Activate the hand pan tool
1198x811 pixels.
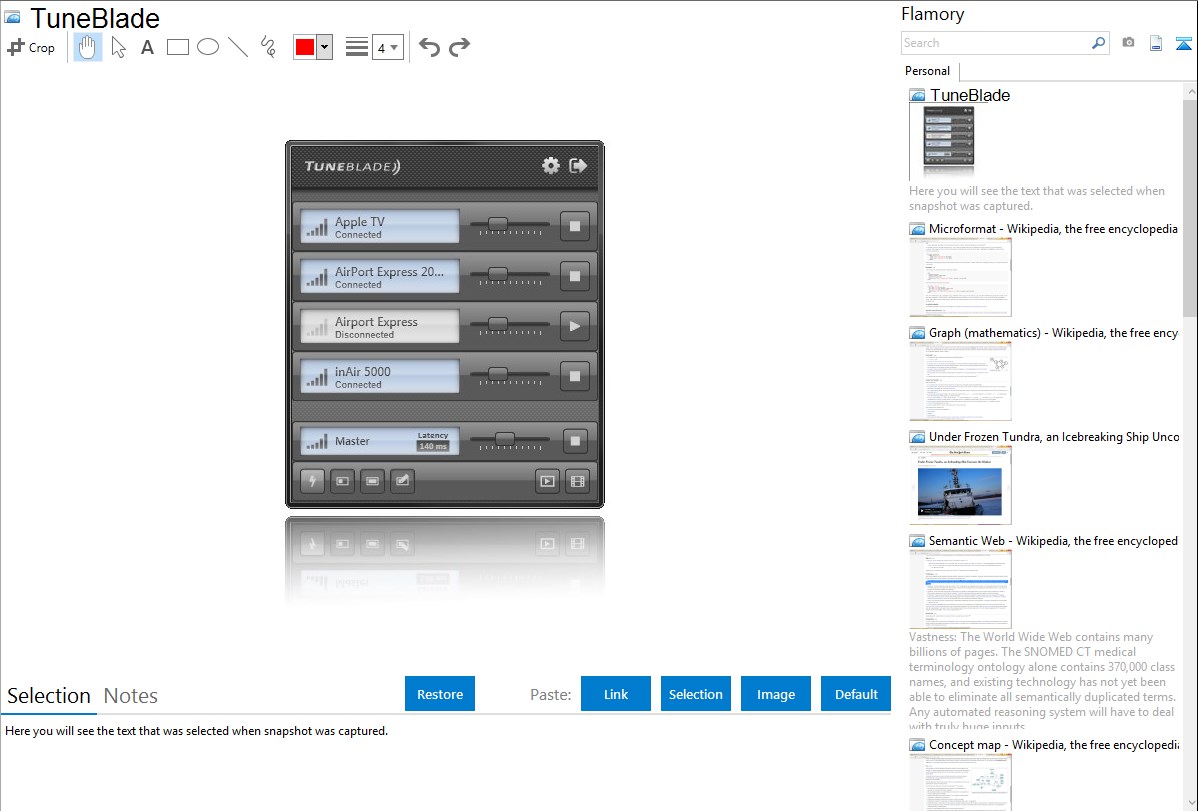coord(88,47)
